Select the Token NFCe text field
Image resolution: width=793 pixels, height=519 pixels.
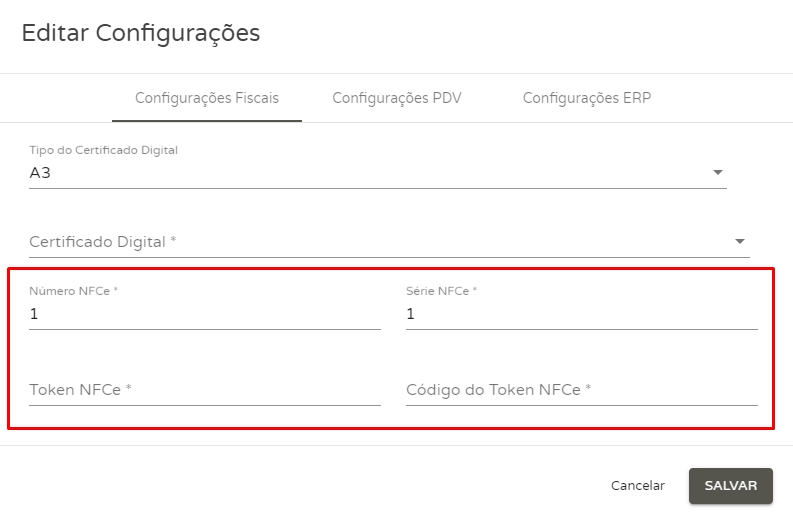205,389
